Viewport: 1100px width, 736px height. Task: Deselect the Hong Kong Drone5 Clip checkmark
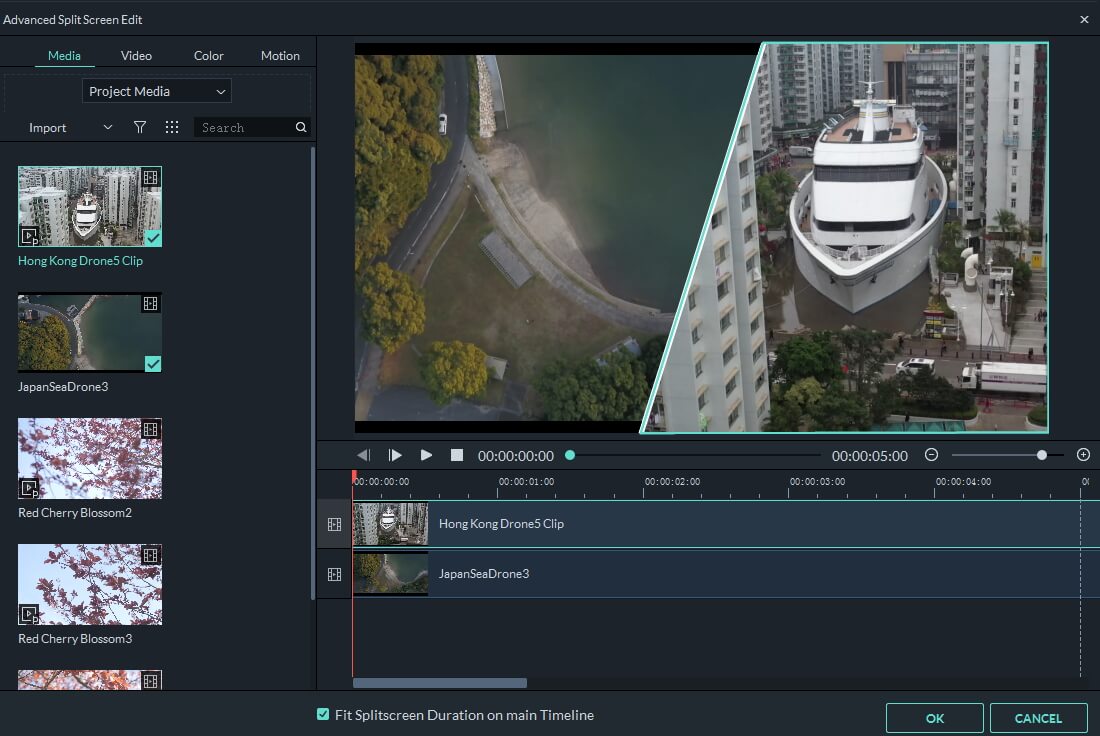click(x=152, y=239)
